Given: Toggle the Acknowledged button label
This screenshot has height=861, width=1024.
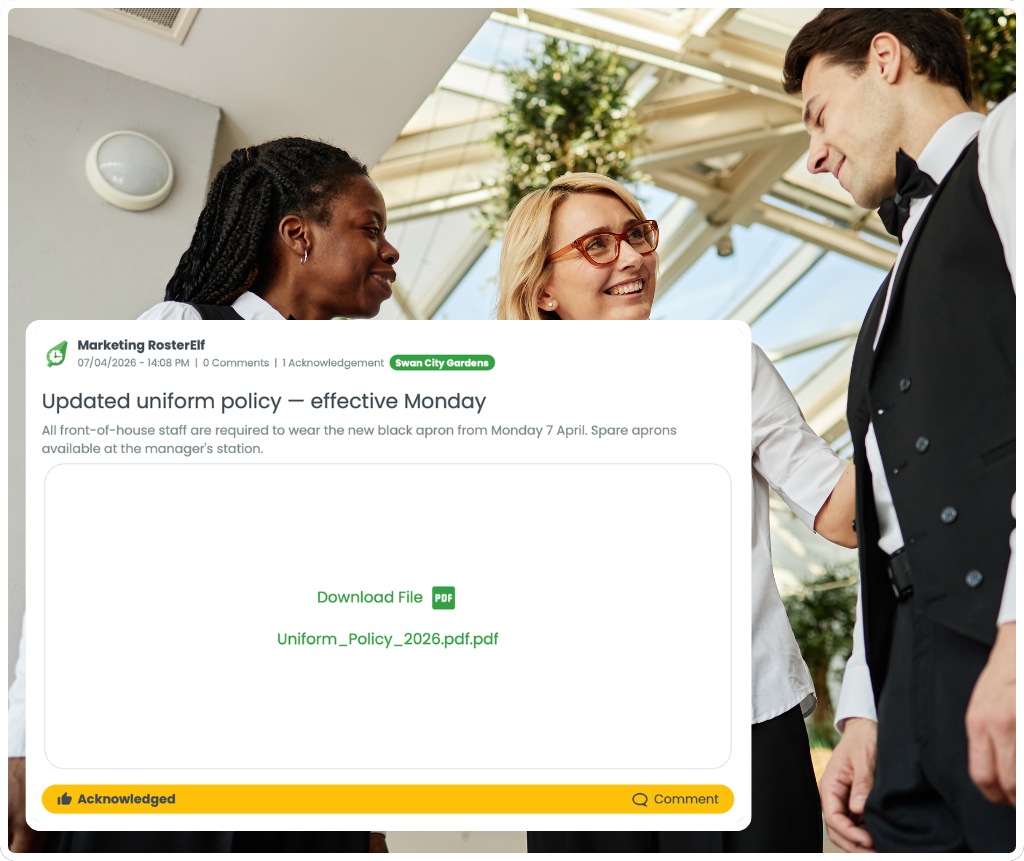Looking at the screenshot, I should (x=126, y=799).
